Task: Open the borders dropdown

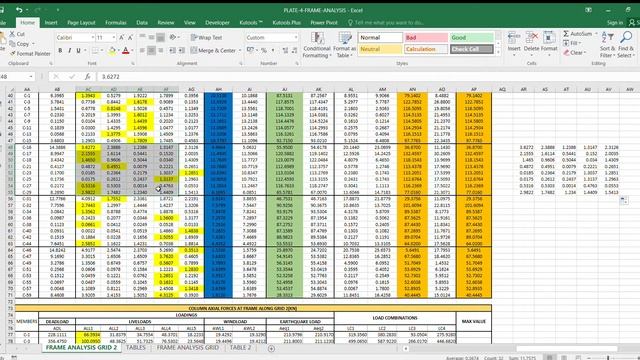Action: click(102, 51)
